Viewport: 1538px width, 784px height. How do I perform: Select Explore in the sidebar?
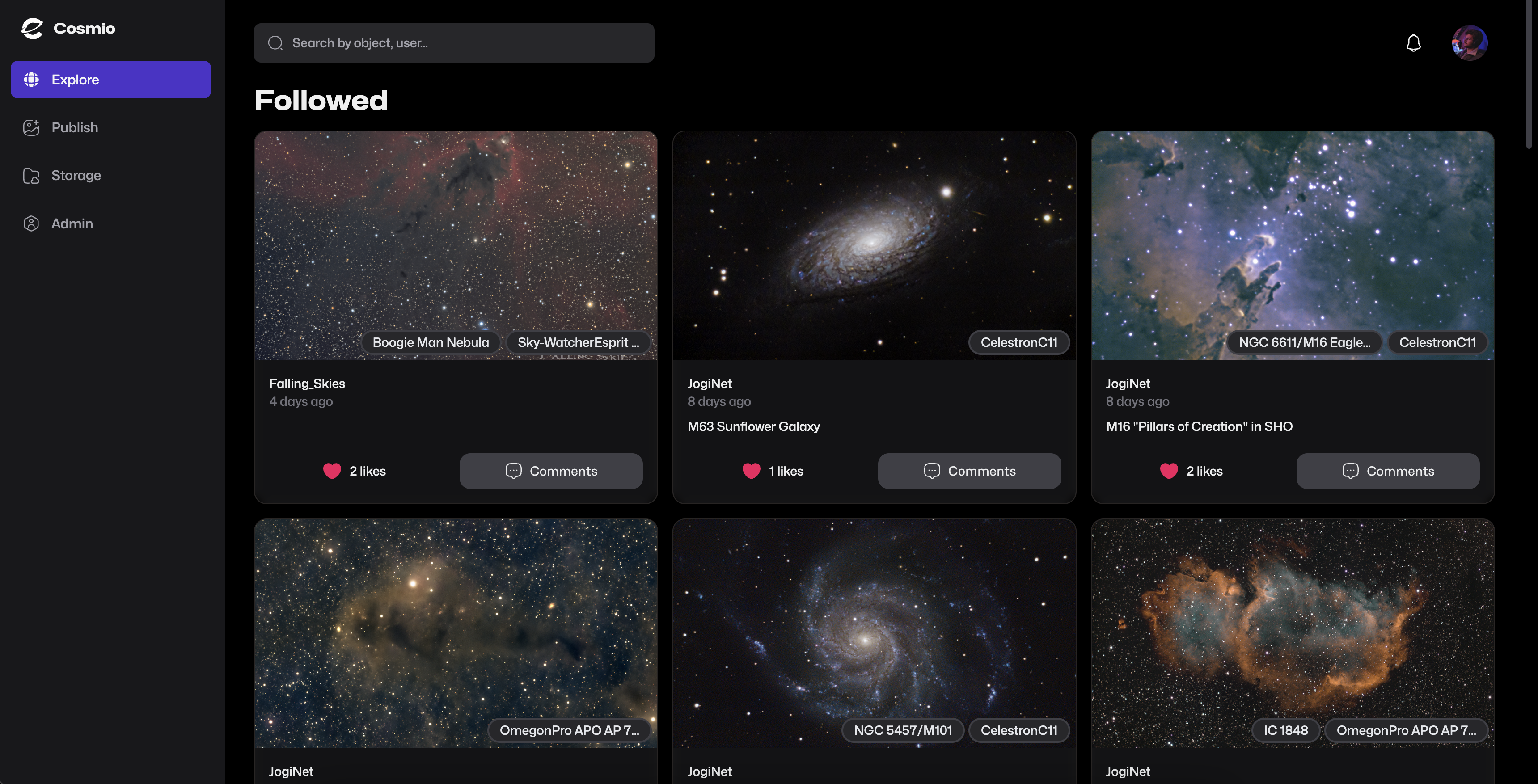[110, 80]
